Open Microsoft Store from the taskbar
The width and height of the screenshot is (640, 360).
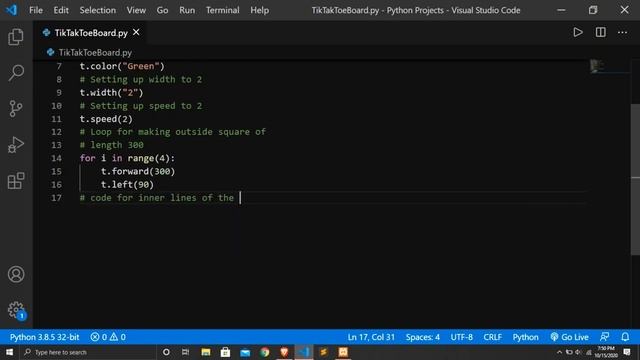pos(225,352)
